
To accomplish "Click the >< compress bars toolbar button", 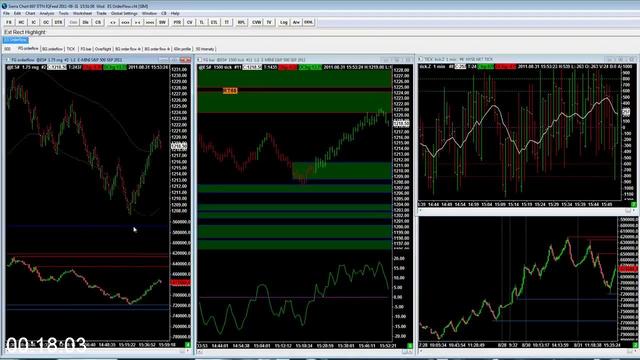I will coord(138,22).
